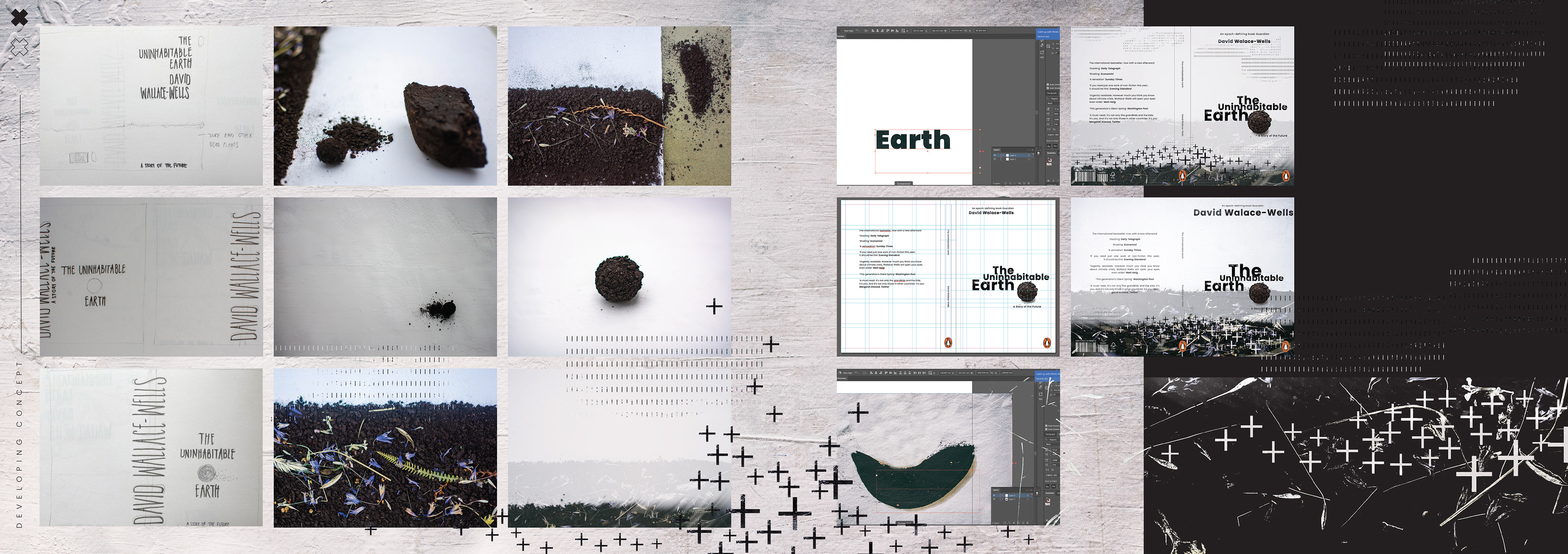Viewport: 1568px width, 554px height.
Task: Toggle Scale Corners checkbox in Earth text screenshot
Action: click(x=1048, y=85)
